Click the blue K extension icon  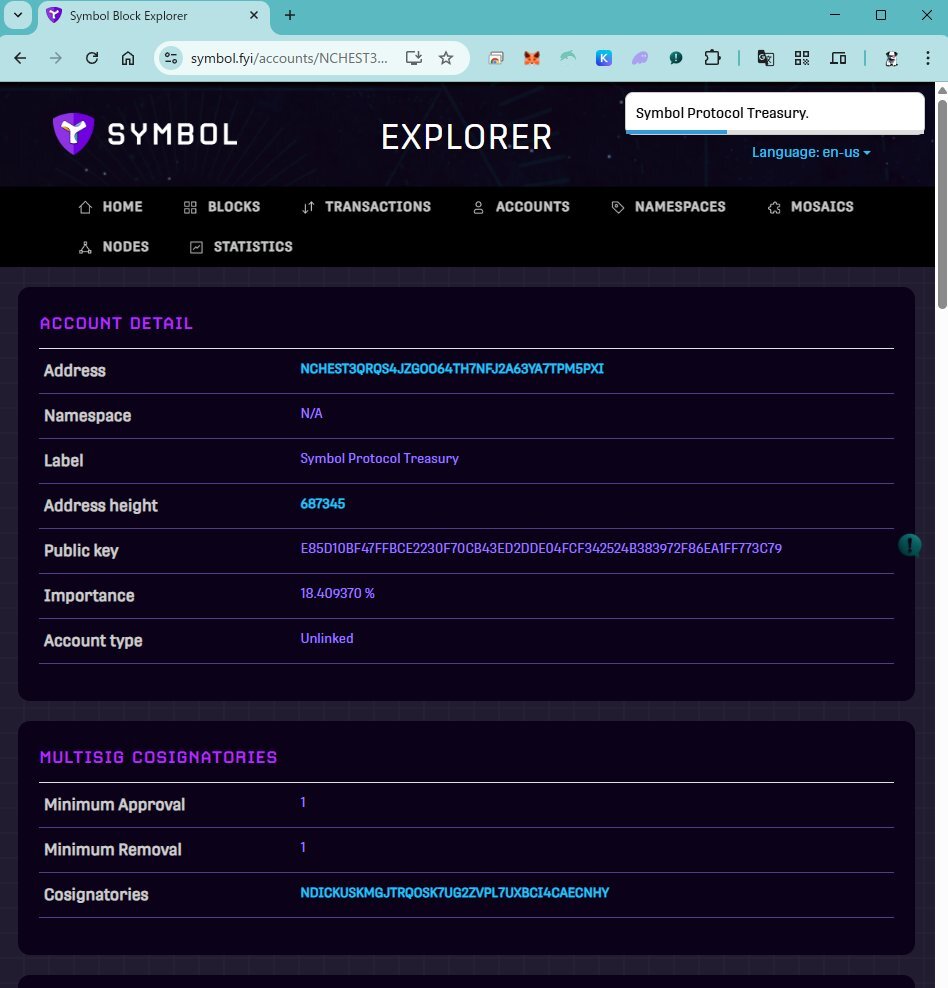604,58
